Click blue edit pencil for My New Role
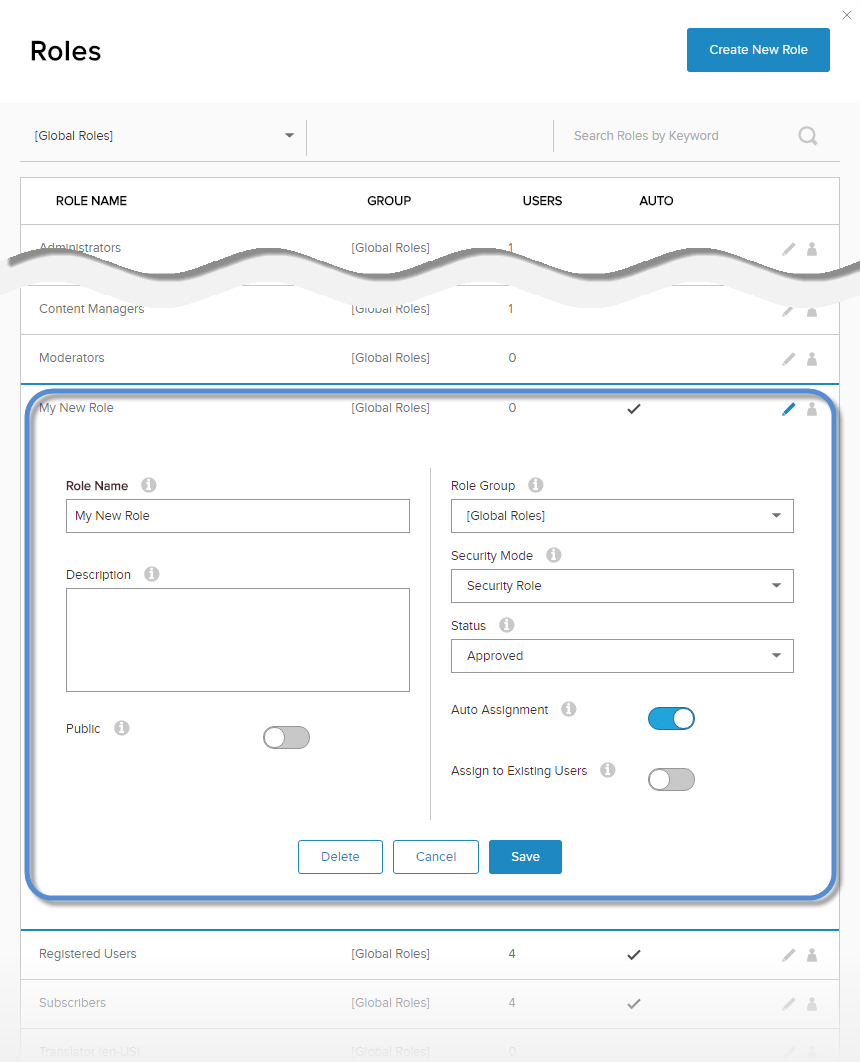Image resolution: width=860 pixels, height=1062 pixels. click(788, 409)
